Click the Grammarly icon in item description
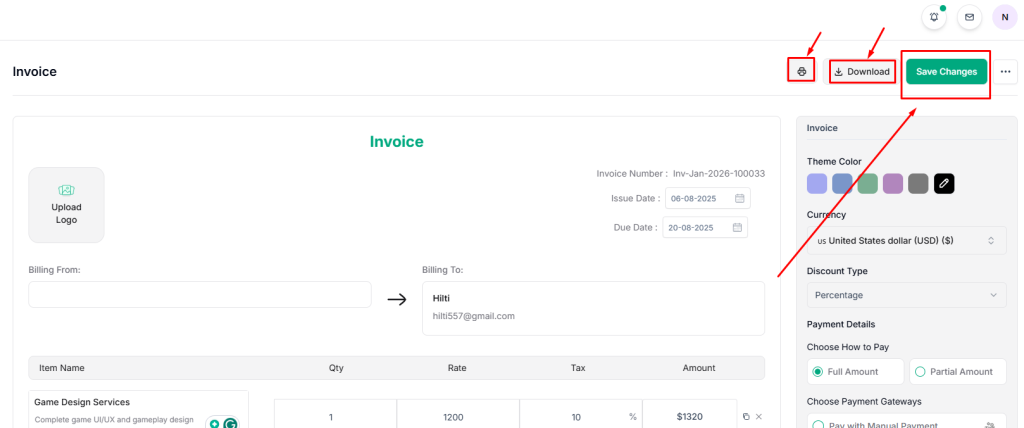Screen dimensions: 1024x428 [230, 424]
